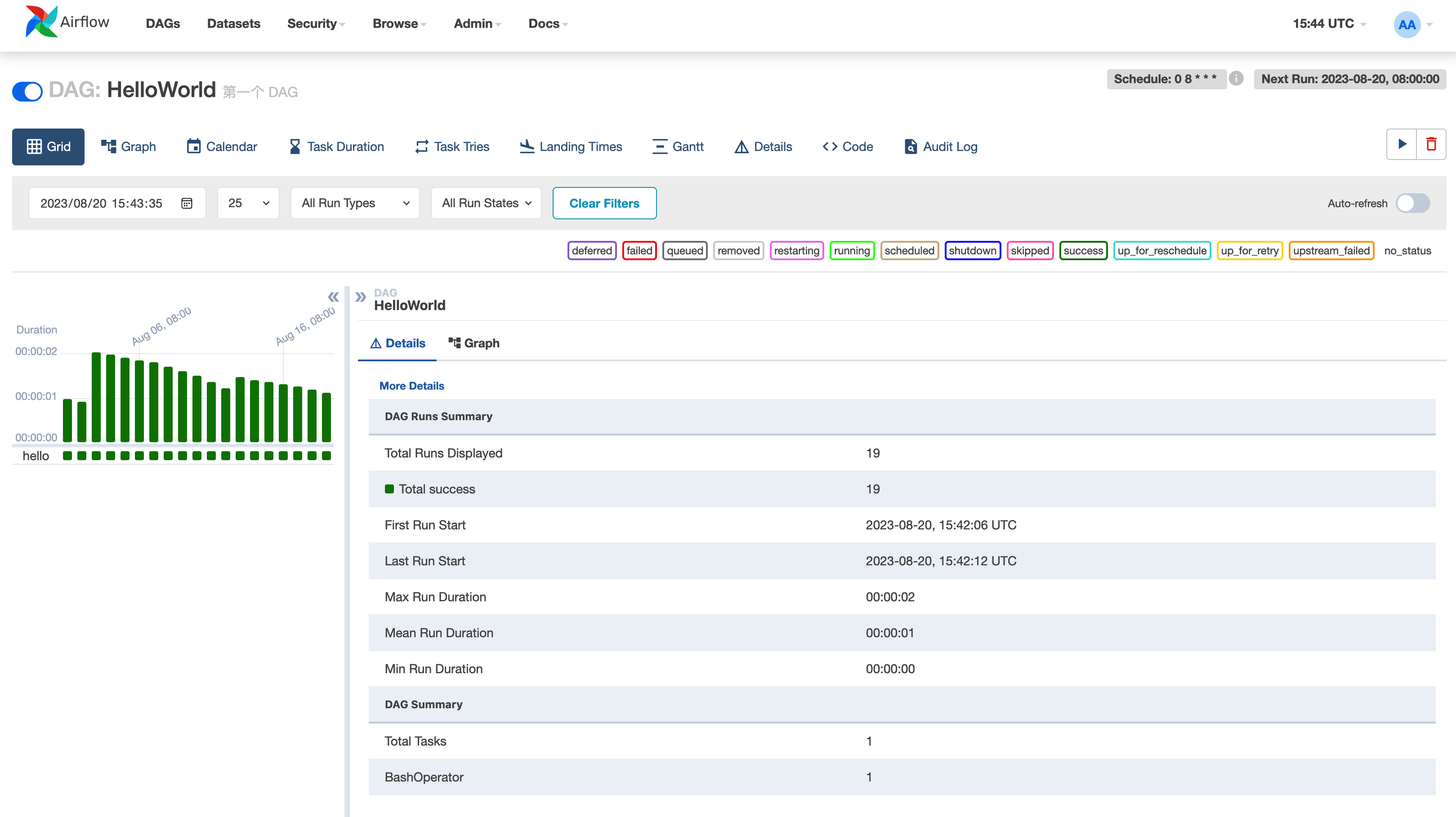Open the calendar picker in date field
This screenshot has width=1456, height=817.
tap(187, 204)
